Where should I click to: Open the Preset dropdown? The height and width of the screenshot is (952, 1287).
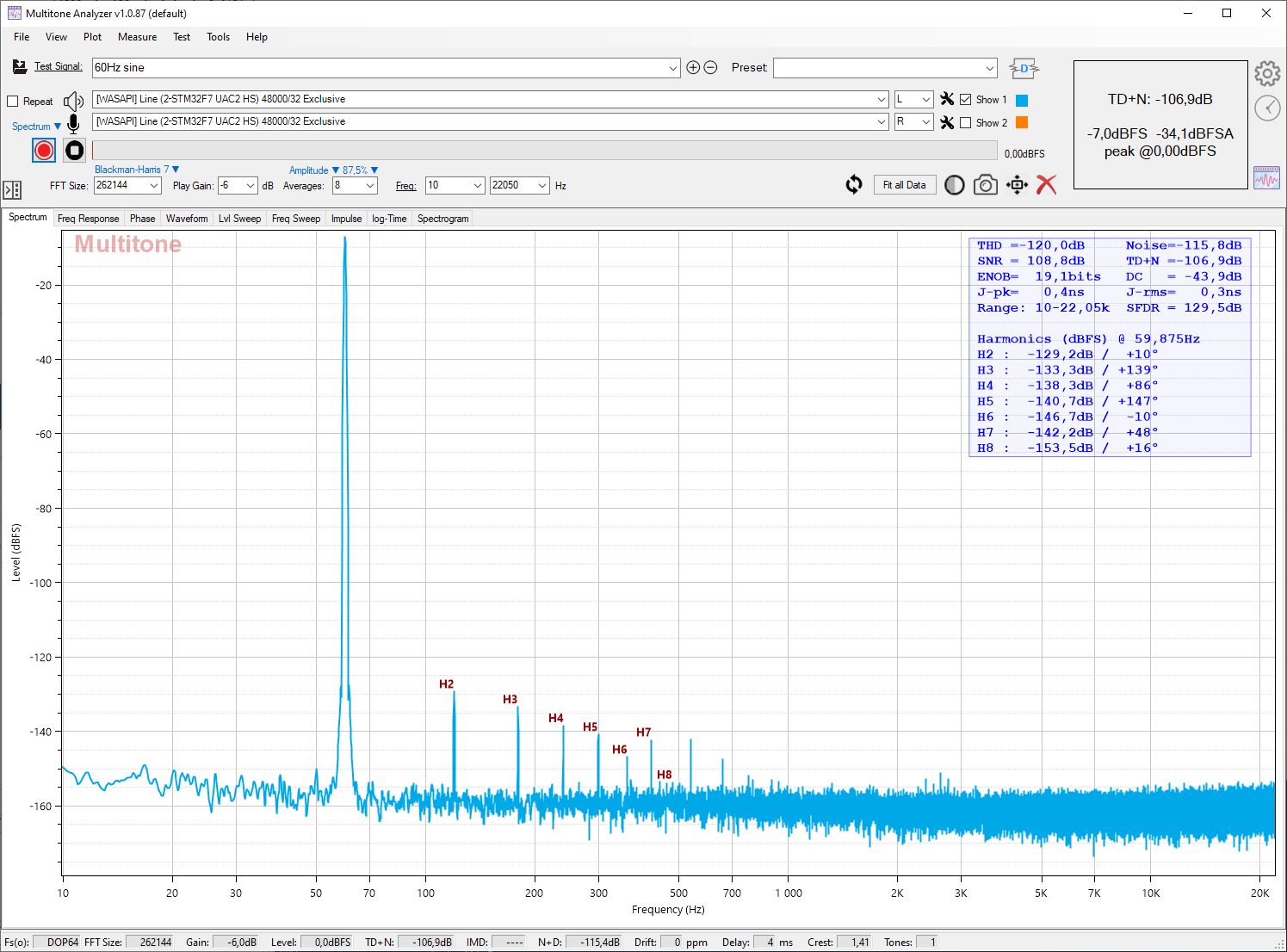pos(989,68)
